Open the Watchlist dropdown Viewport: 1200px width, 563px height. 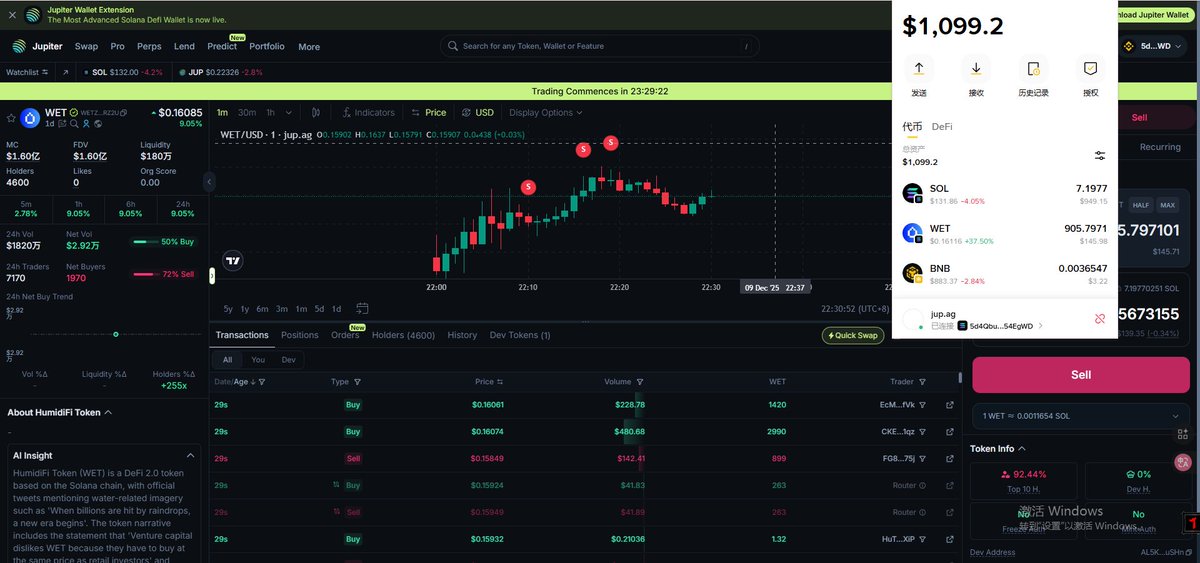26,72
